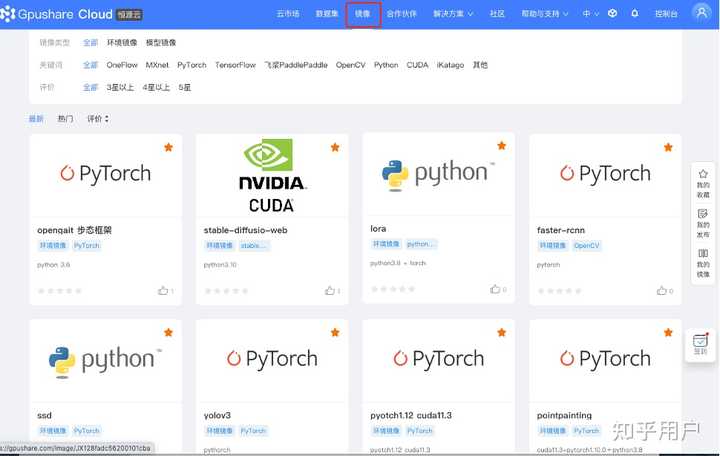
Task: Open notifications bell icon
Action: click(x=635, y=13)
